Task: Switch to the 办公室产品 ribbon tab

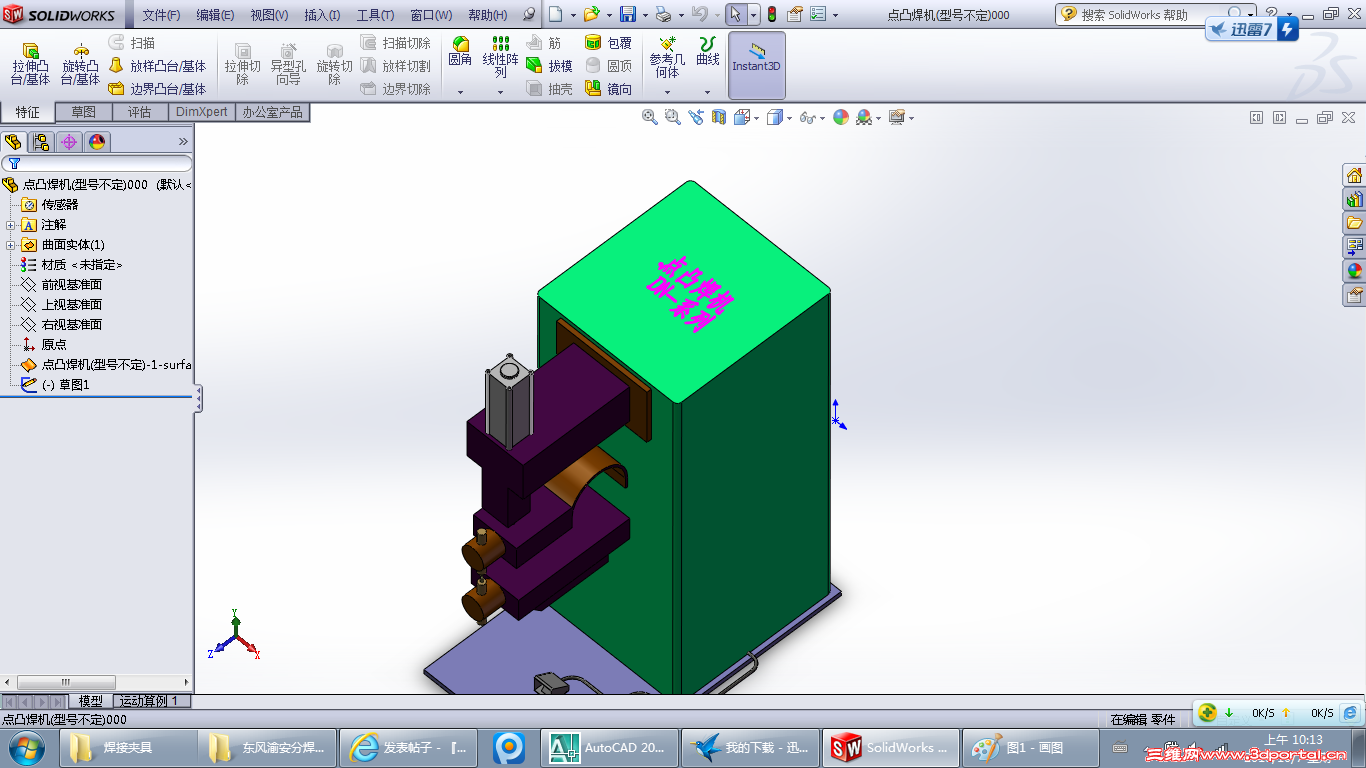Action: pos(272,112)
